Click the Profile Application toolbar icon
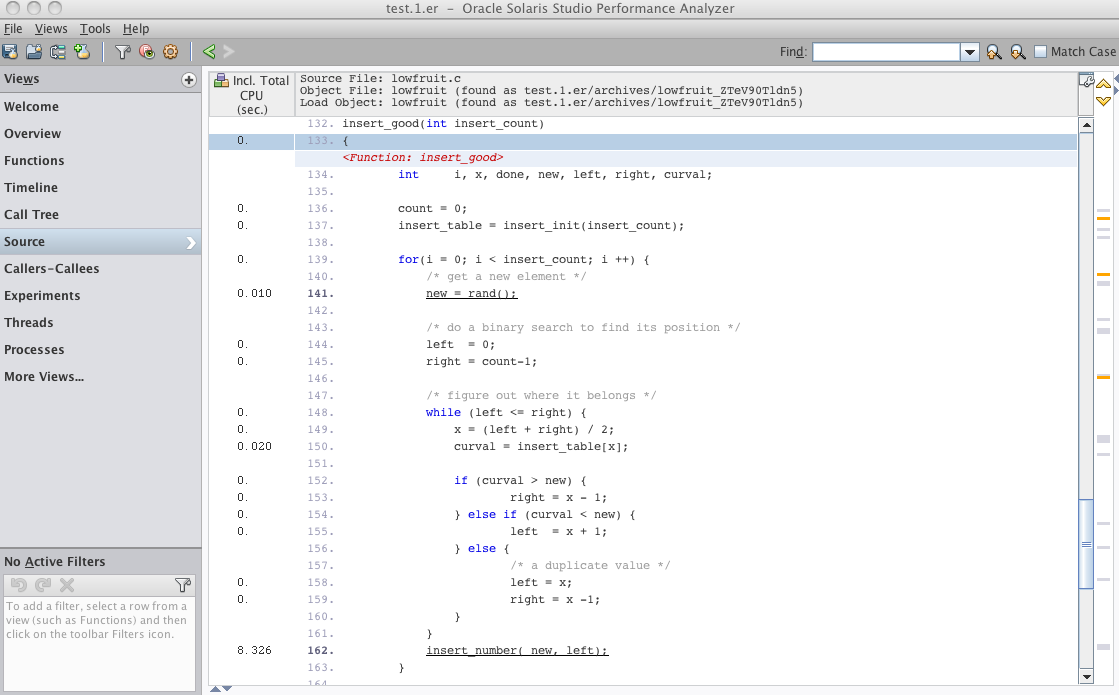1119x695 pixels. tap(10, 51)
